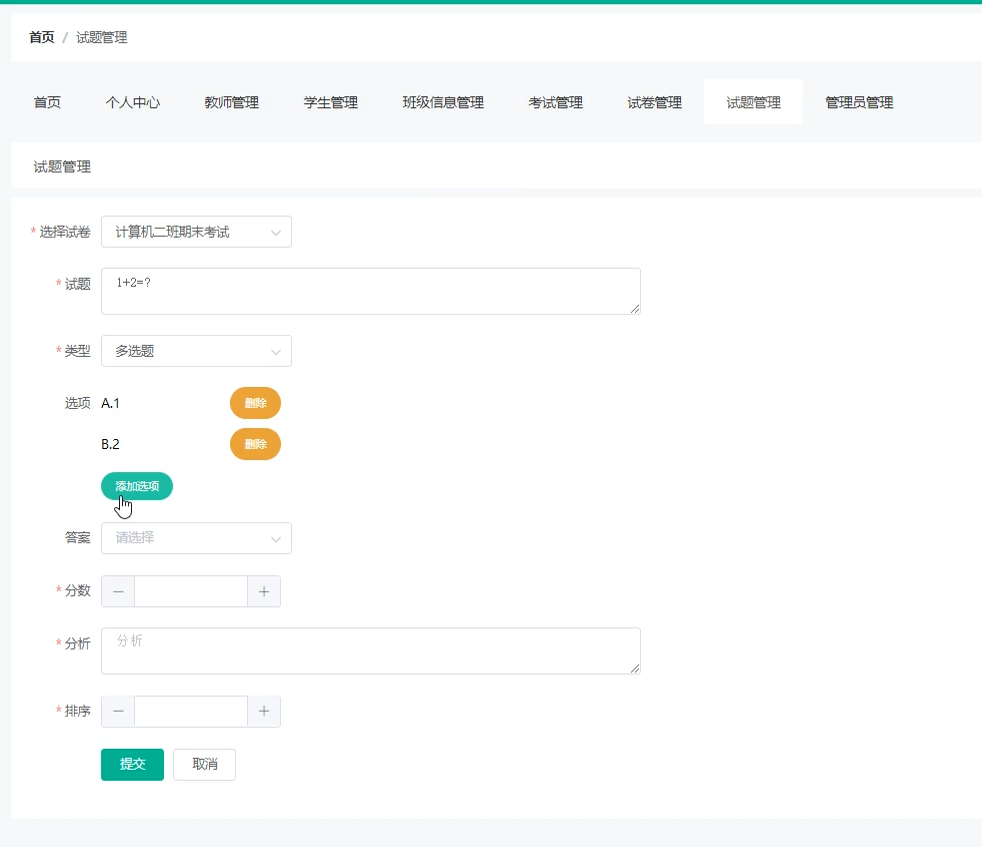Increase 排序 with plus button
Screen dimensions: 982x847
tap(264, 711)
